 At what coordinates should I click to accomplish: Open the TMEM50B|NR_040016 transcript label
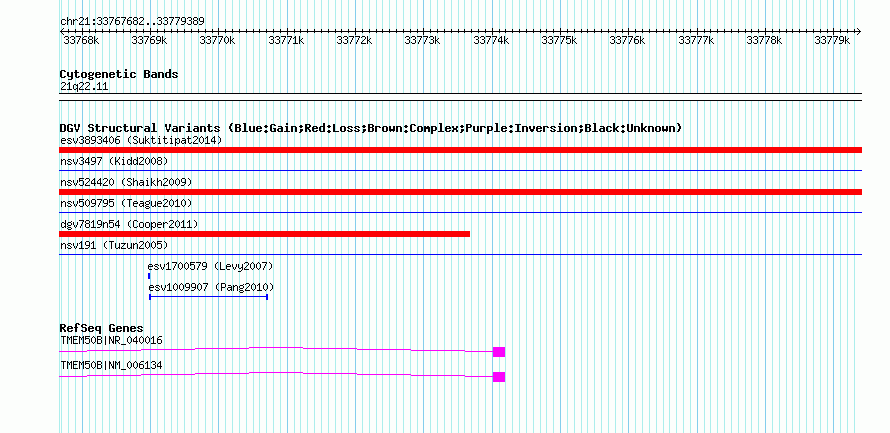111,340
